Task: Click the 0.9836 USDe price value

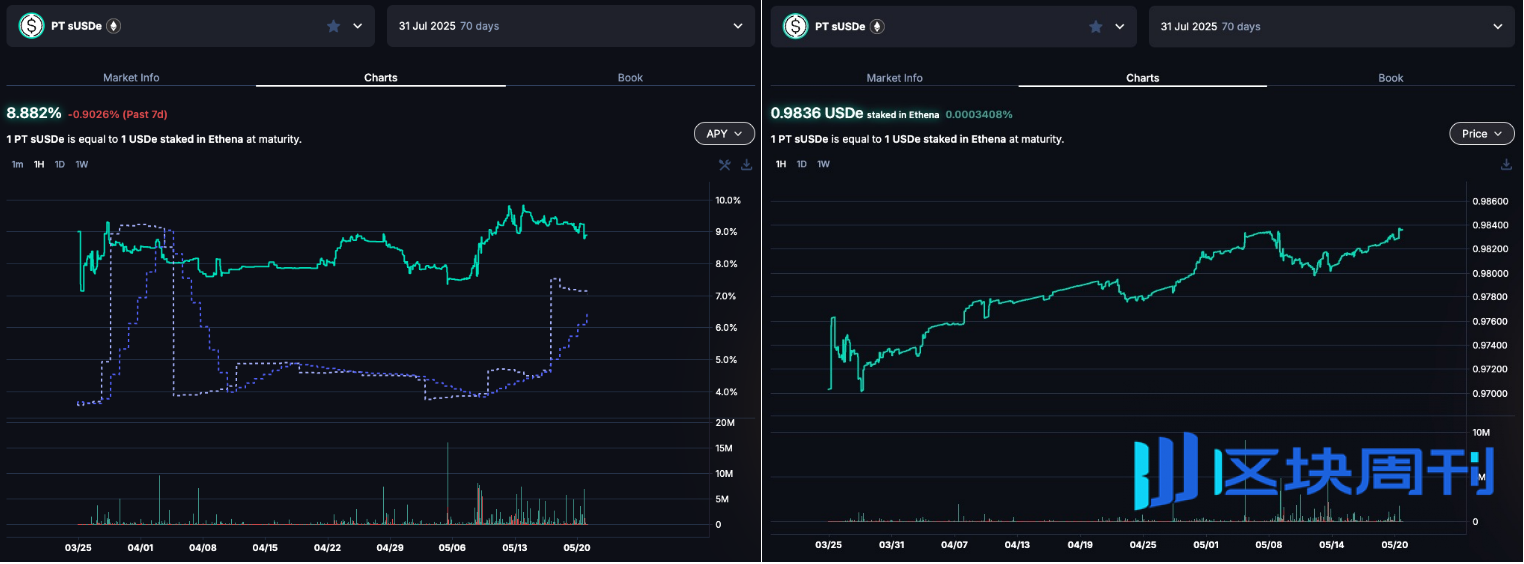Action: (x=817, y=113)
